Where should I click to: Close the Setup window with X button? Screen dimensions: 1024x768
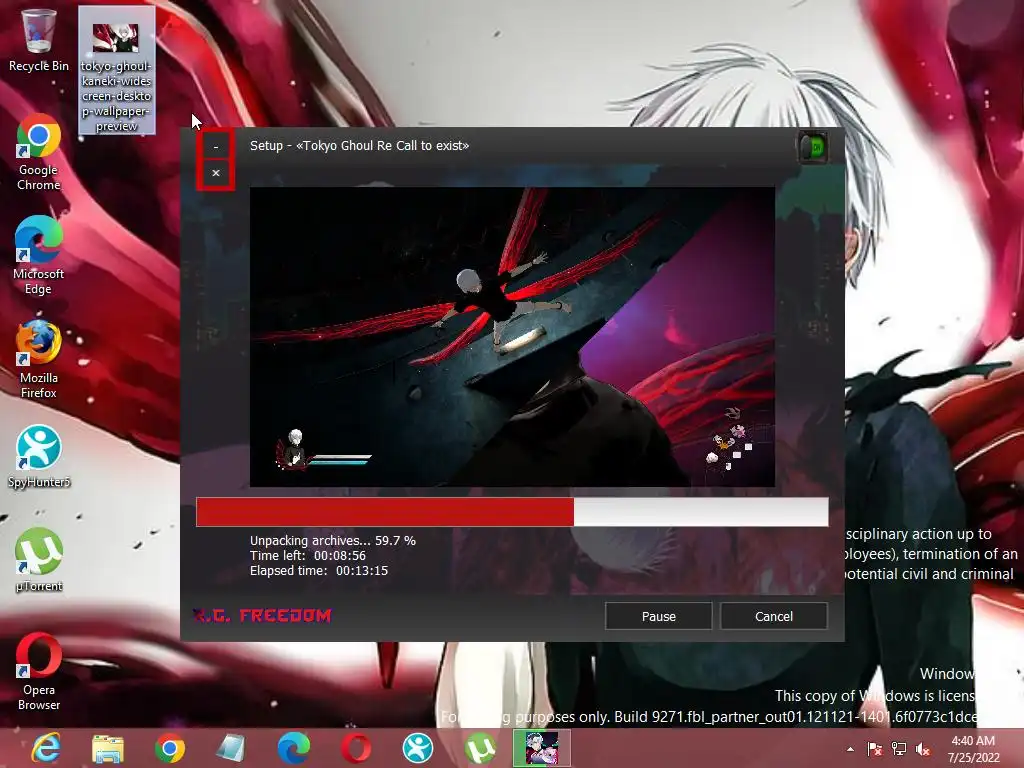click(216, 173)
